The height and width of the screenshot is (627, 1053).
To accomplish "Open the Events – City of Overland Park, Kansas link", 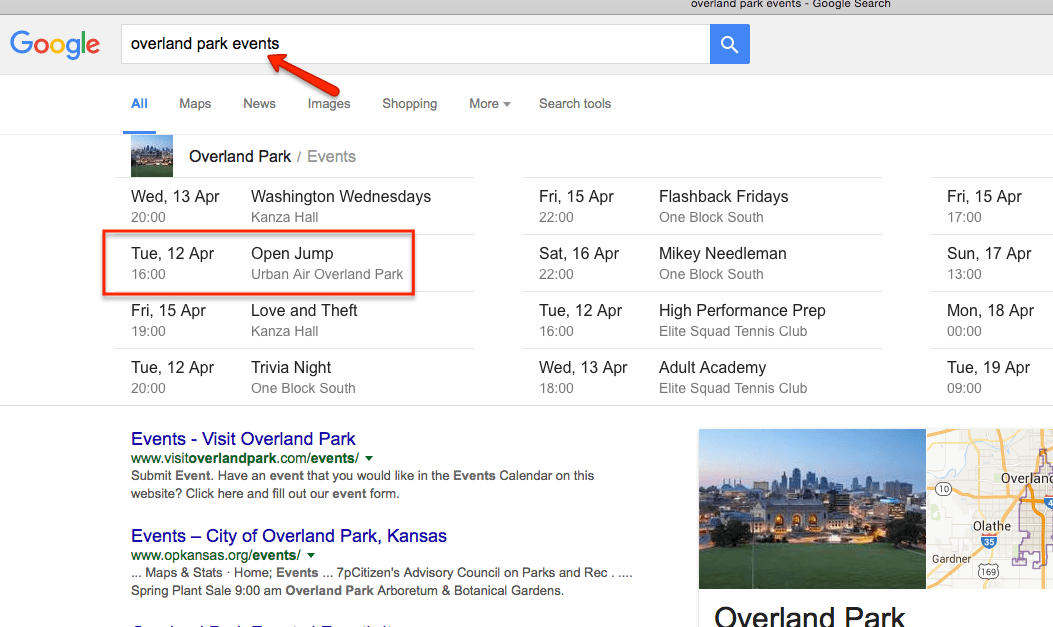I will point(288,536).
